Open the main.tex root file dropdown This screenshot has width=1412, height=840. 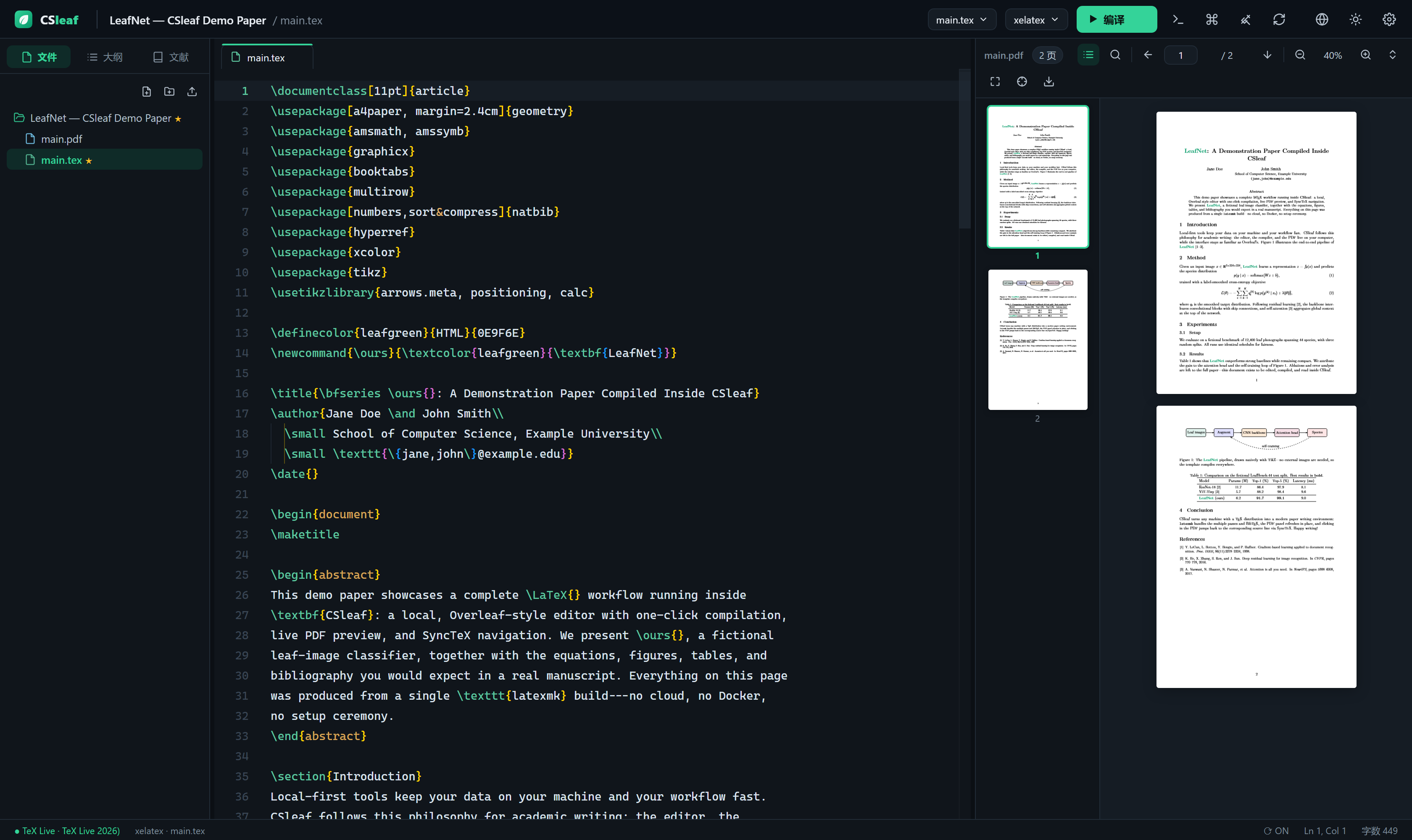click(x=962, y=20)
